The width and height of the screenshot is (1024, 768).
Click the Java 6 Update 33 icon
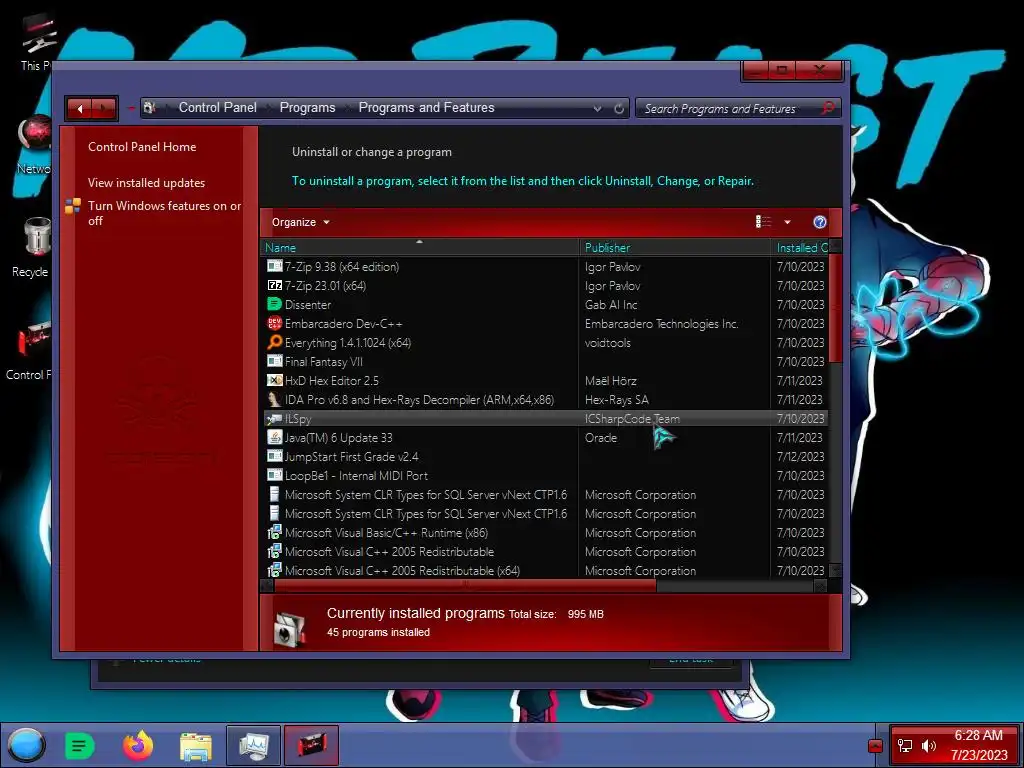pyautogui.click(x=274, y=438)
